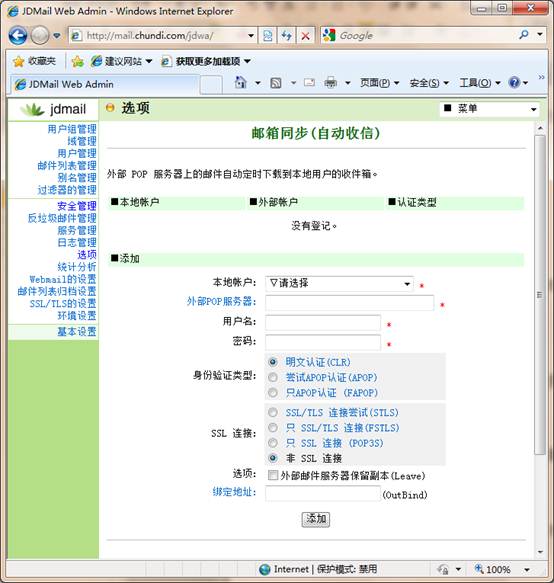Click the Home page icon
This screenshot has width=554, height=583.
[241, 82]
